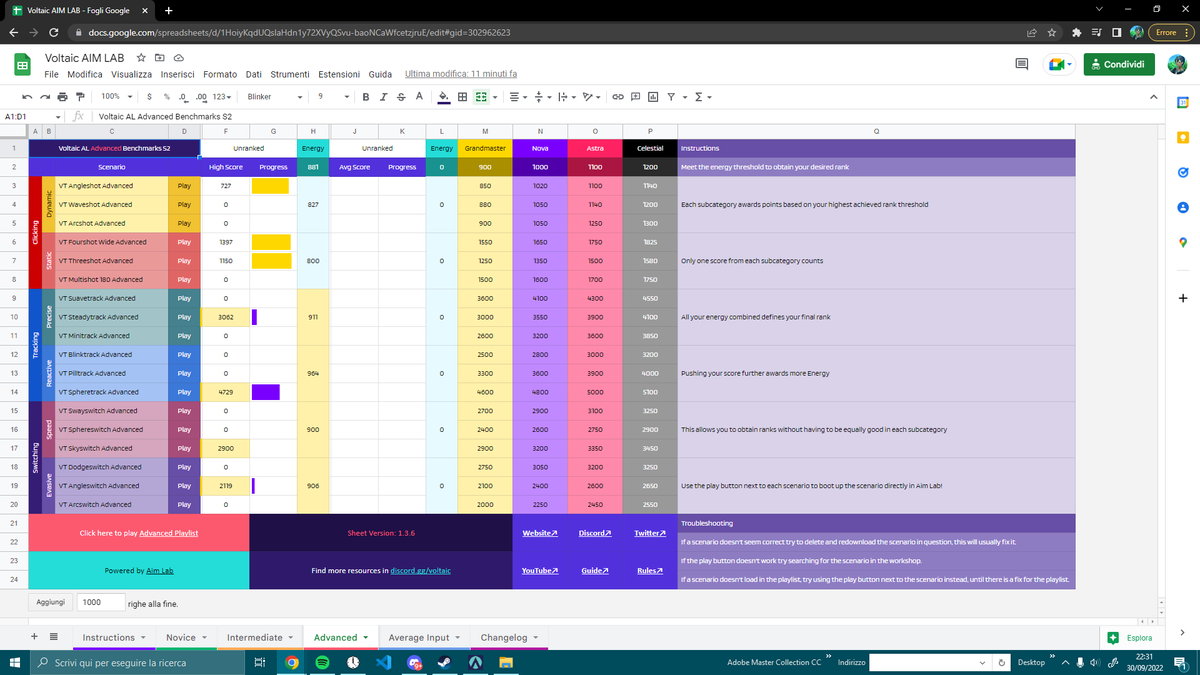Format as currency with dollar icon

149,96
